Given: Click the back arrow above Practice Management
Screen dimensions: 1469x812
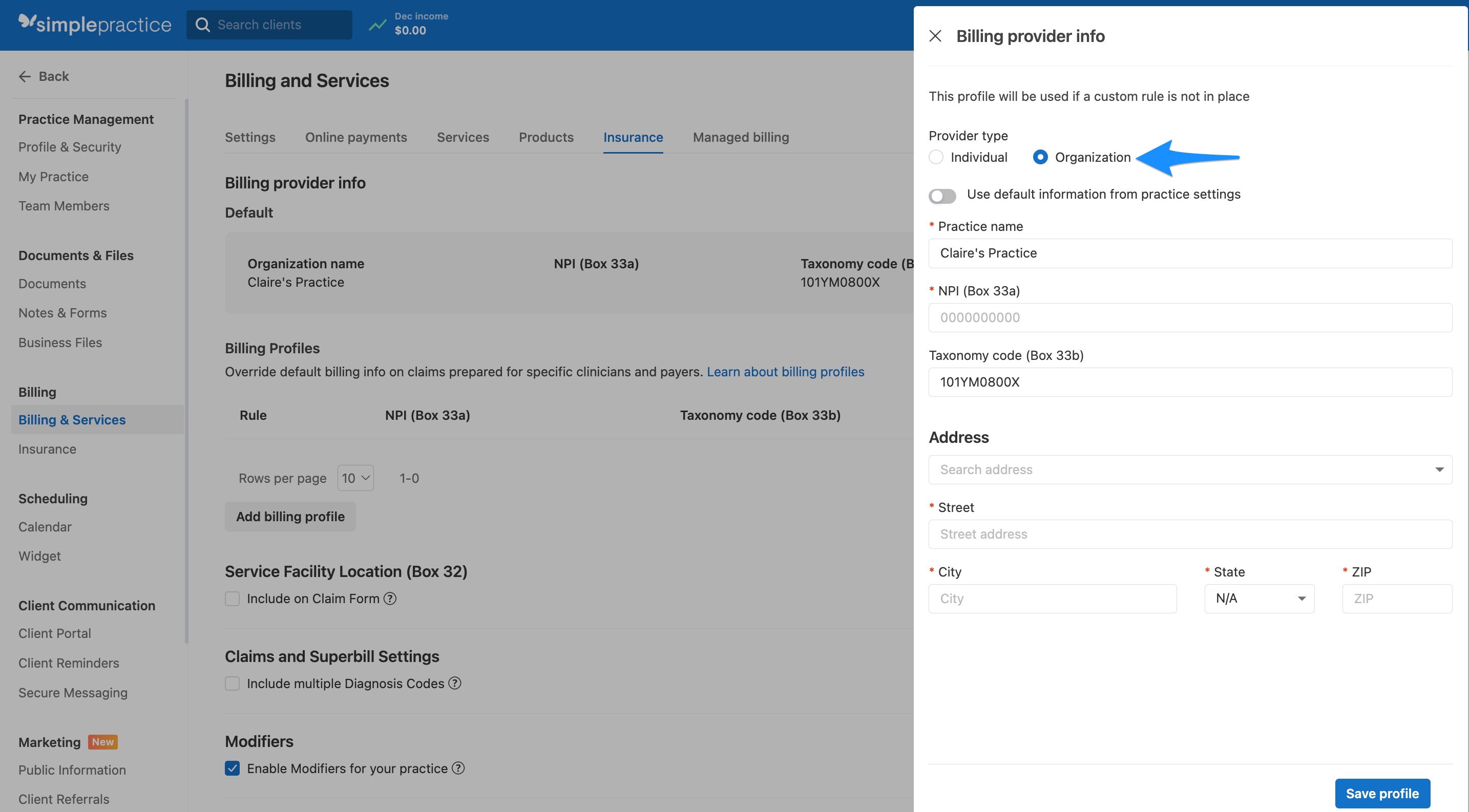Looking at the screenshot, I should click(25, 76).
